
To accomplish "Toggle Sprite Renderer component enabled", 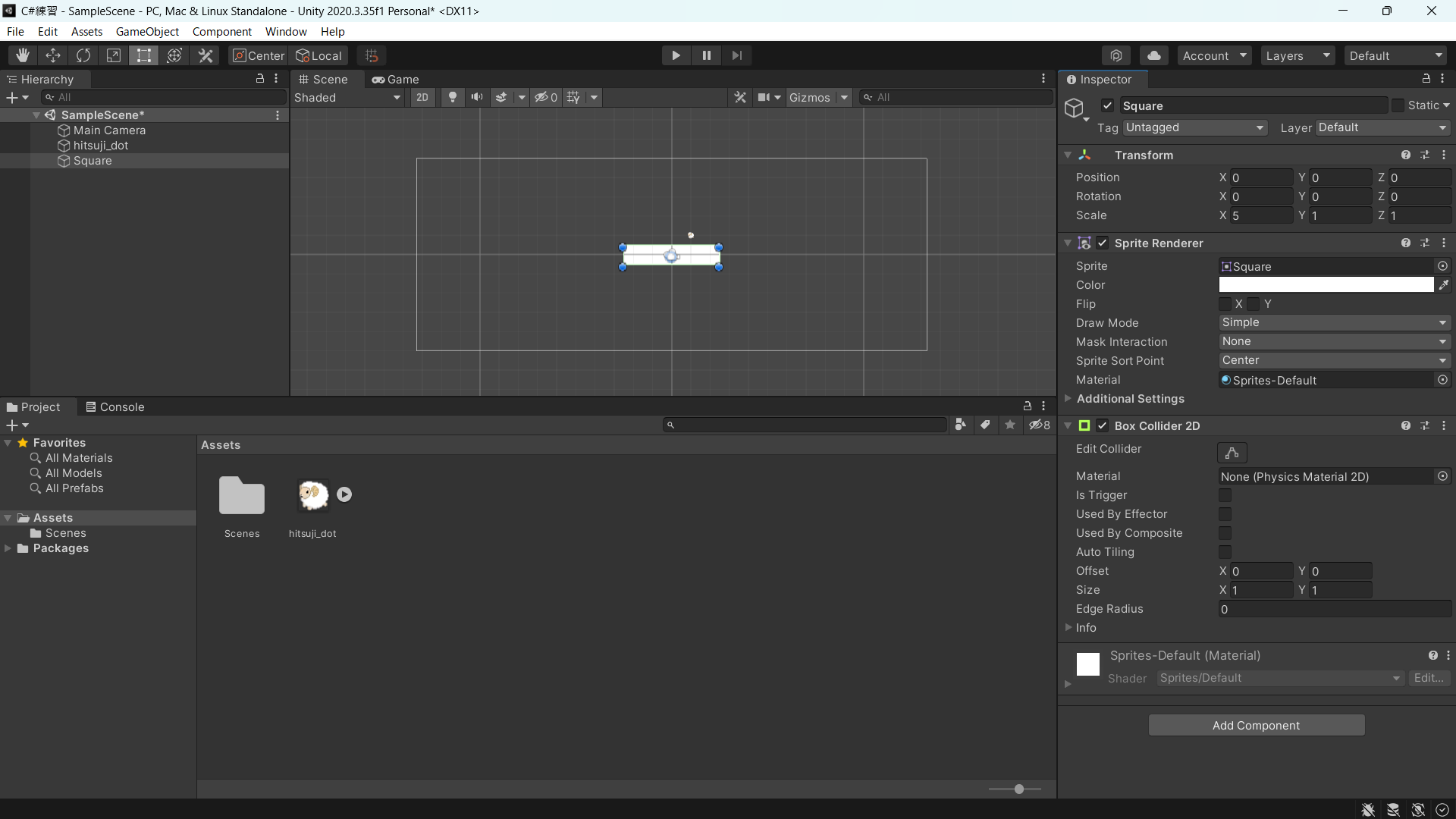I will pos(1101,243).
